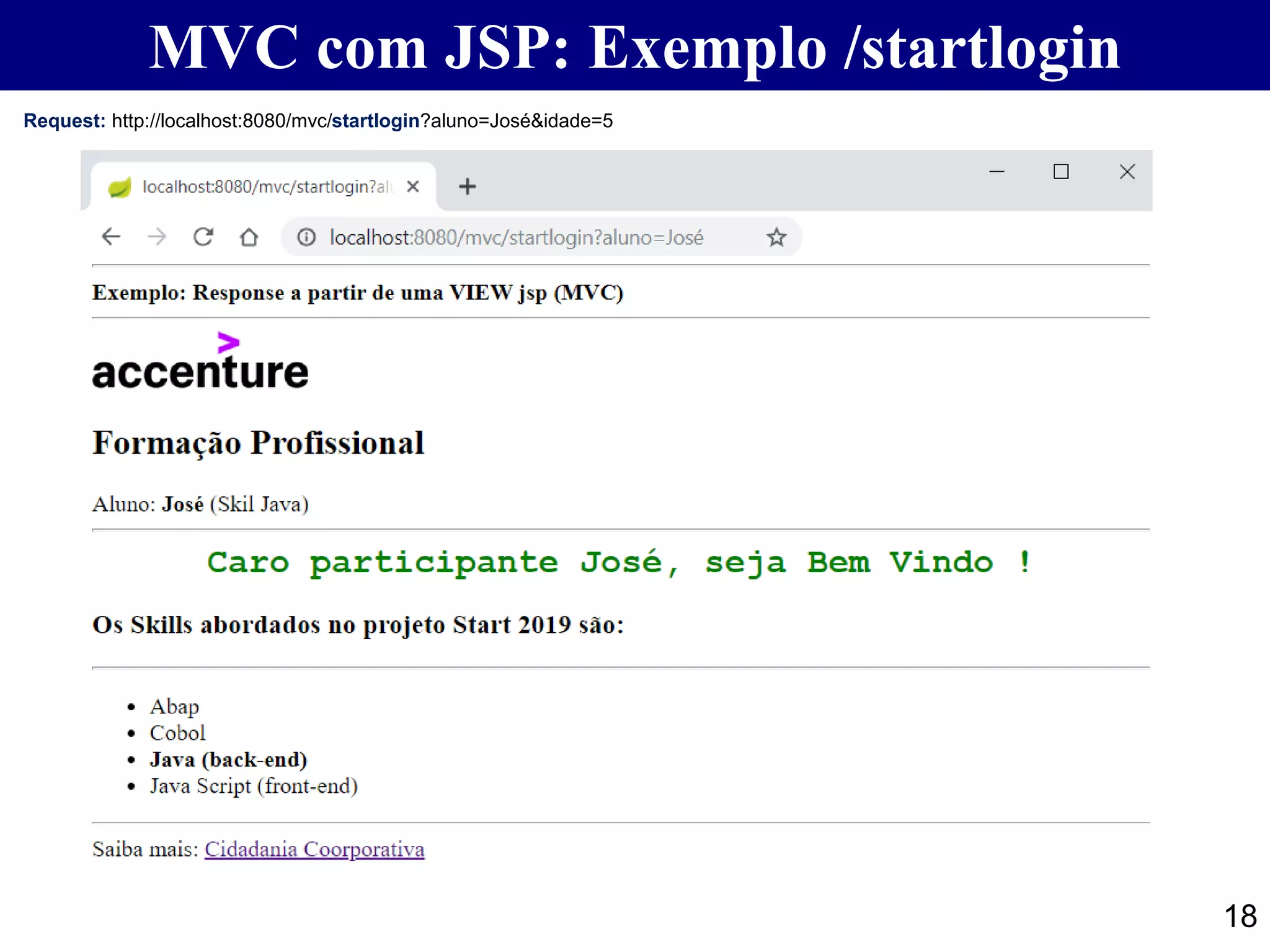Viewport: 1270px width, 952px height.
Task: Click the green 'Caro participante José' message
Action: 619,563
